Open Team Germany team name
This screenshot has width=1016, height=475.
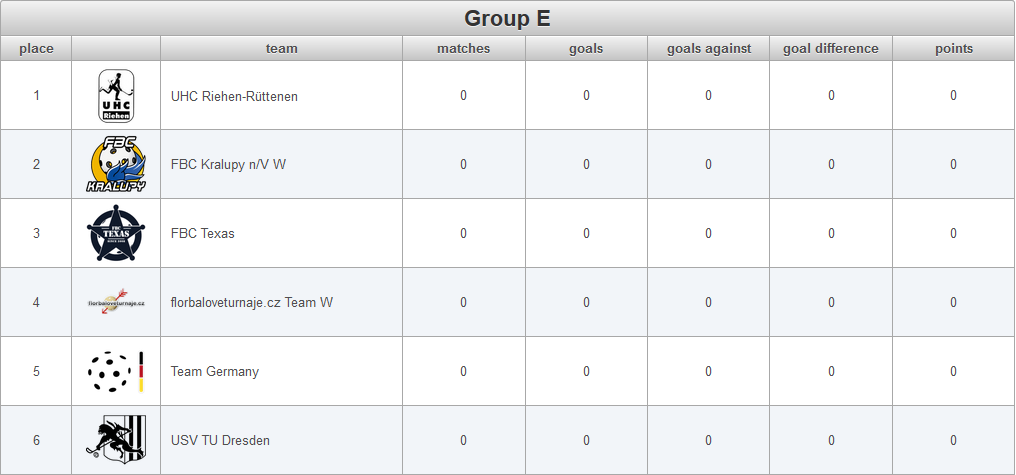point(214,371)
